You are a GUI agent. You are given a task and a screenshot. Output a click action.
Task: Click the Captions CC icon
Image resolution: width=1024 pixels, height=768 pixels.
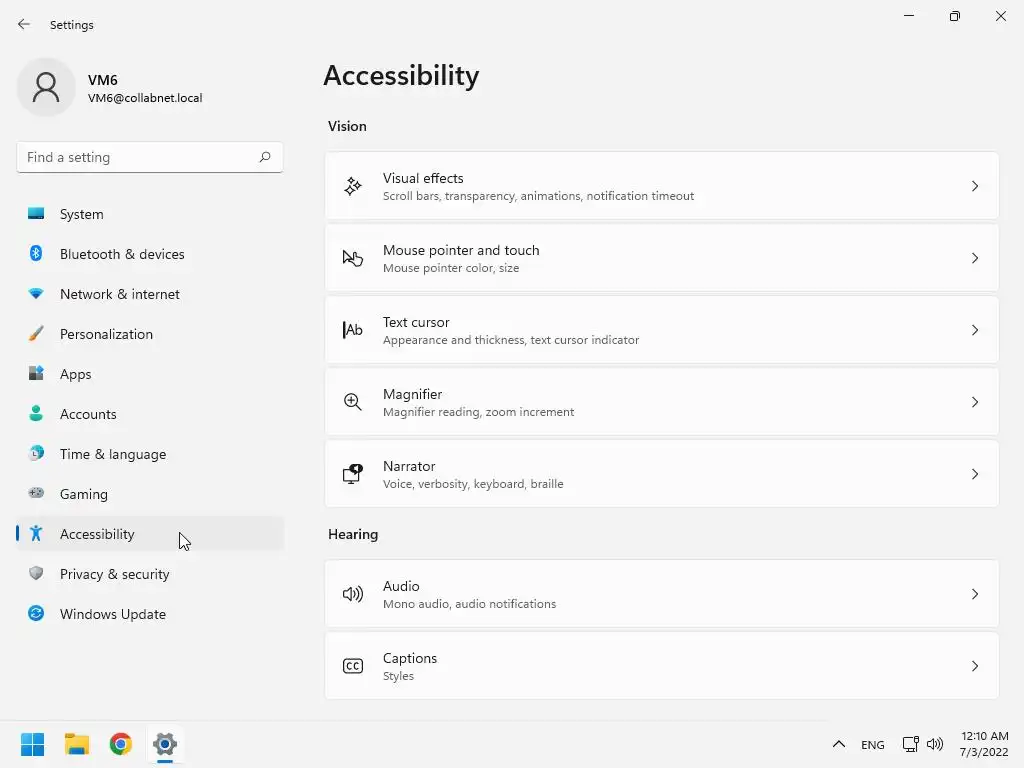(x=353, y=666)
